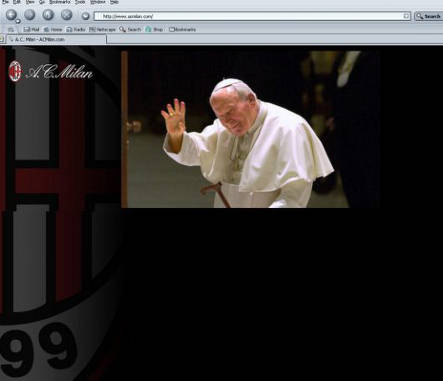Go Home via personal toolbar Home button
This screenshot has height=381, width=443.
53,29
